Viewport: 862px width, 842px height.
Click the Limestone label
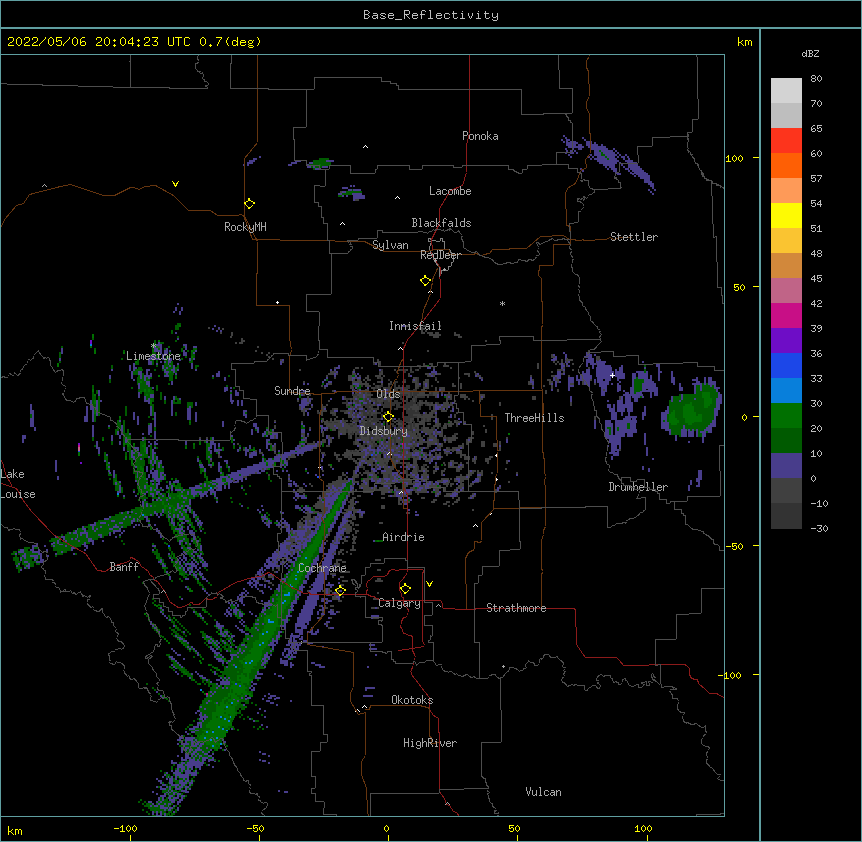(x=153, y=356)
